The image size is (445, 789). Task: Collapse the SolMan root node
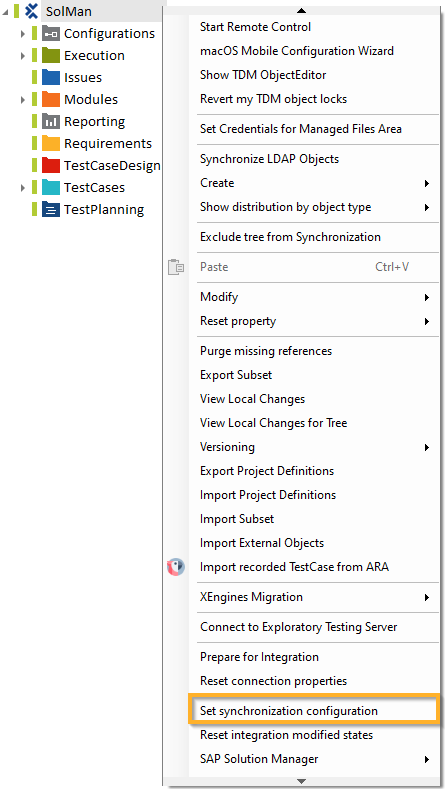coord(6,12)
